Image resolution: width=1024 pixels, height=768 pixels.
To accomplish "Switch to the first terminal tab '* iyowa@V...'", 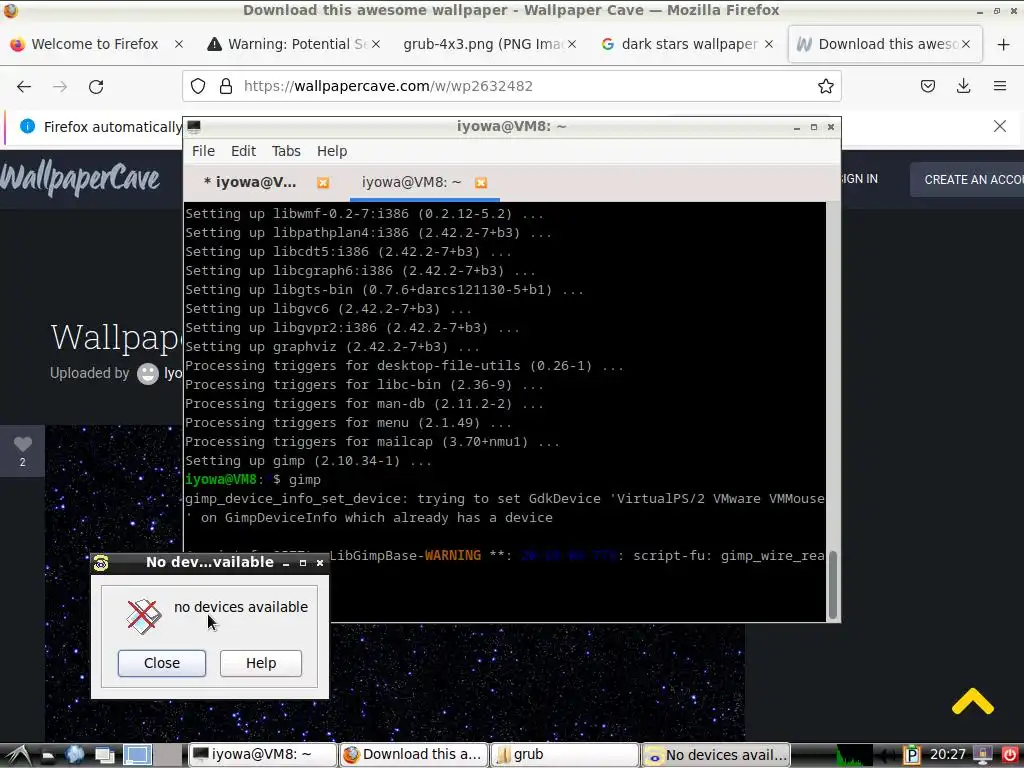I will tap(249, 182).
